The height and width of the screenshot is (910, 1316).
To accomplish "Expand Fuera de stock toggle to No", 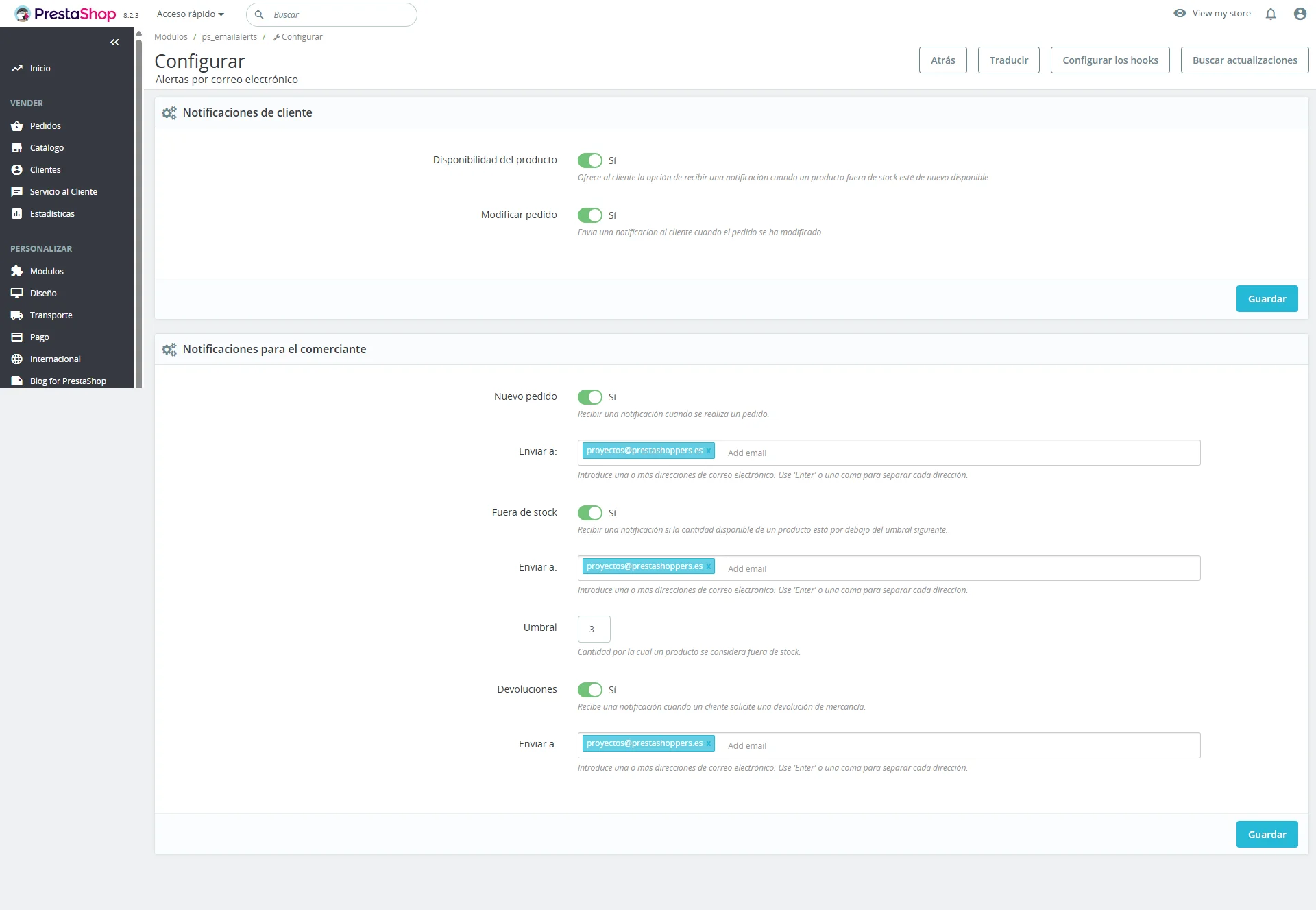I will pyautogui.click(x=590, y=513).
